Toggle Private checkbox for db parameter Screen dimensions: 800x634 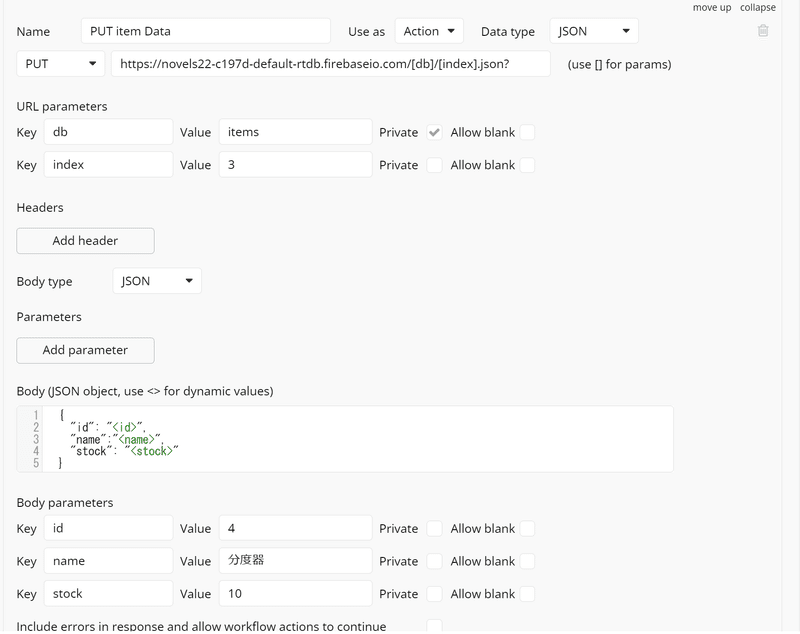[x=434, y=133]
